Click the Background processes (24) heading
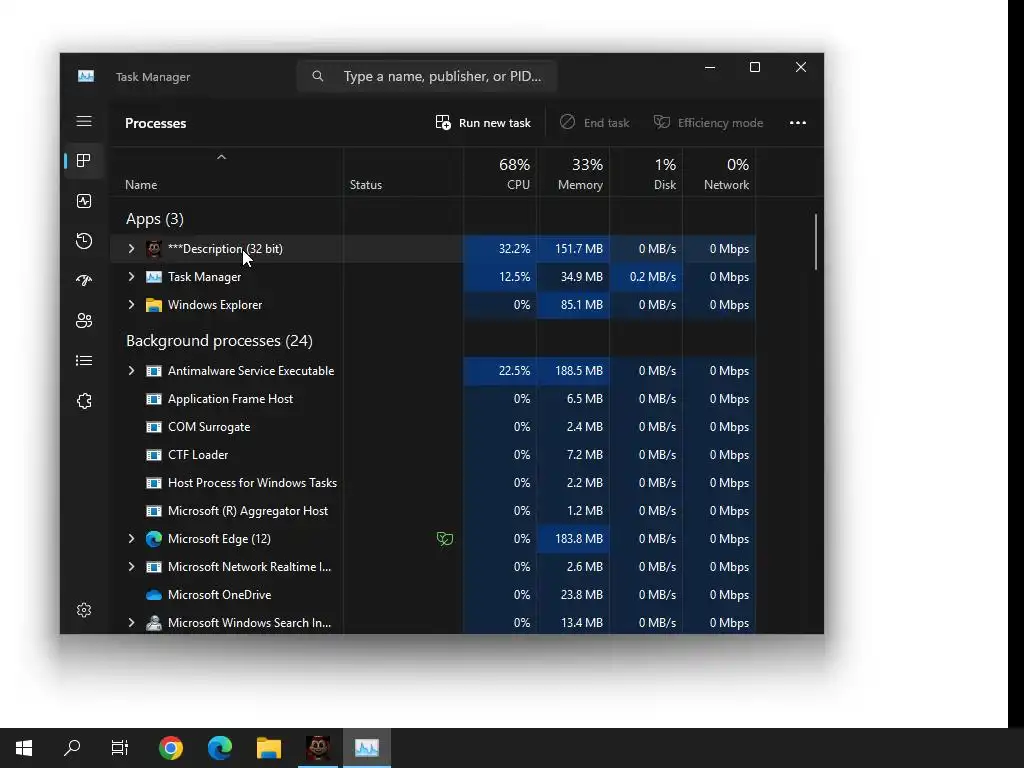1024x768 pixels. [x=219, y=341]
